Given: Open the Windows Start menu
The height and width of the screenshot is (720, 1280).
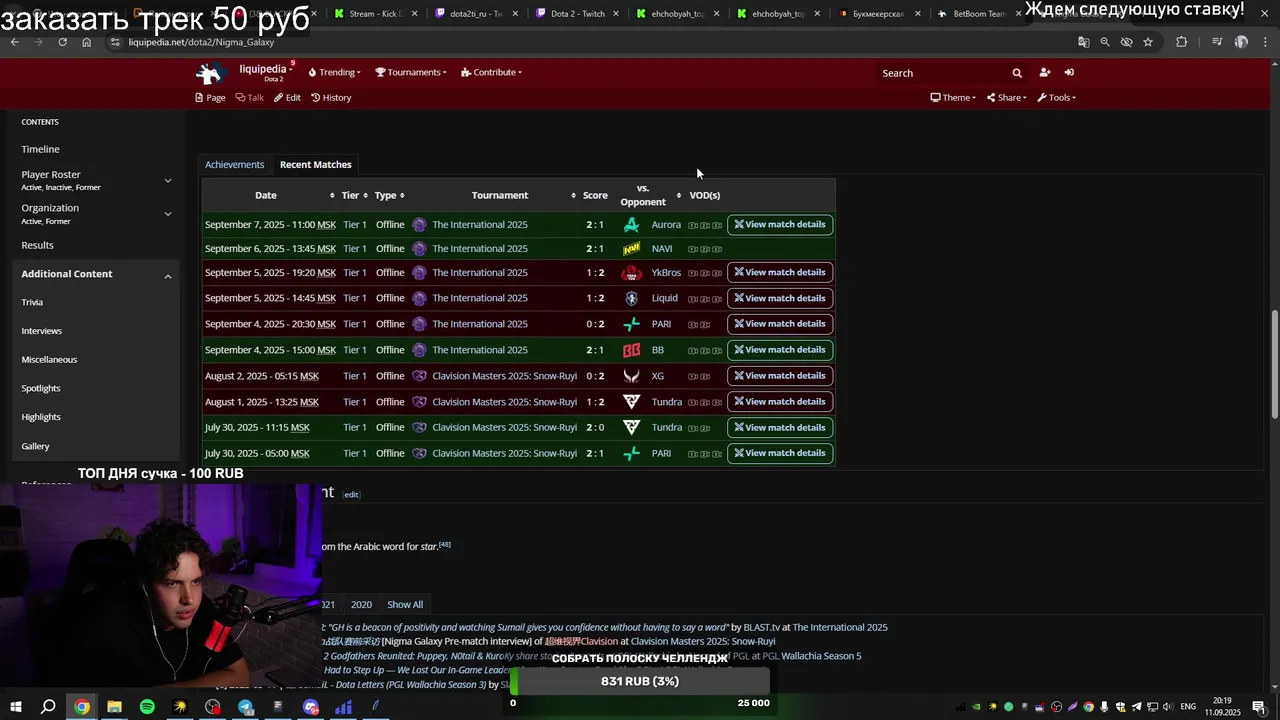Looking at the screenshot, I should [x=15, y=707].
